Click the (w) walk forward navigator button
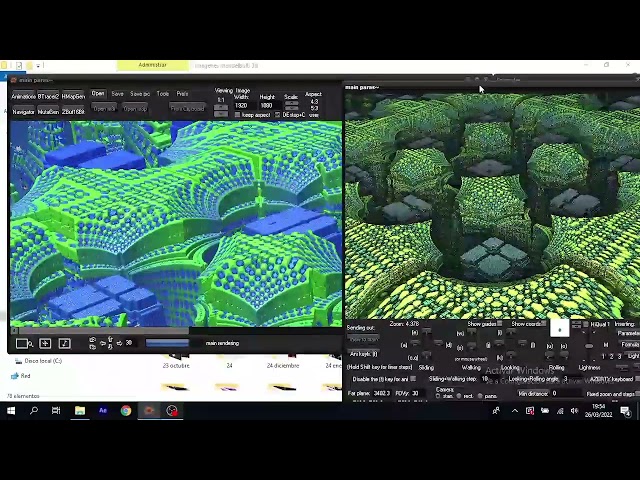 click(471, 333)
